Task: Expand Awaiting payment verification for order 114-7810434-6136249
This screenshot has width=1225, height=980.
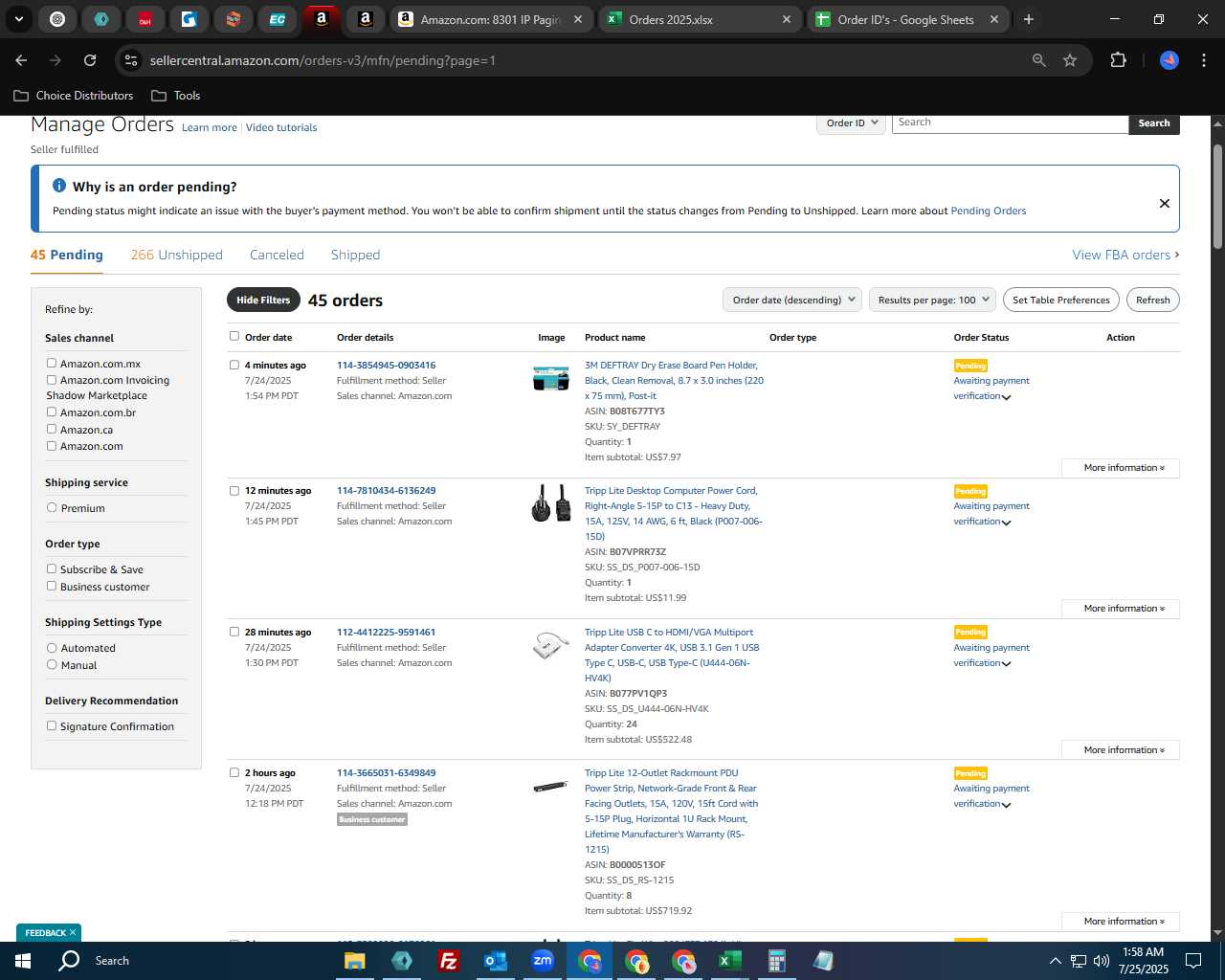Action: tap(1006, 523)
